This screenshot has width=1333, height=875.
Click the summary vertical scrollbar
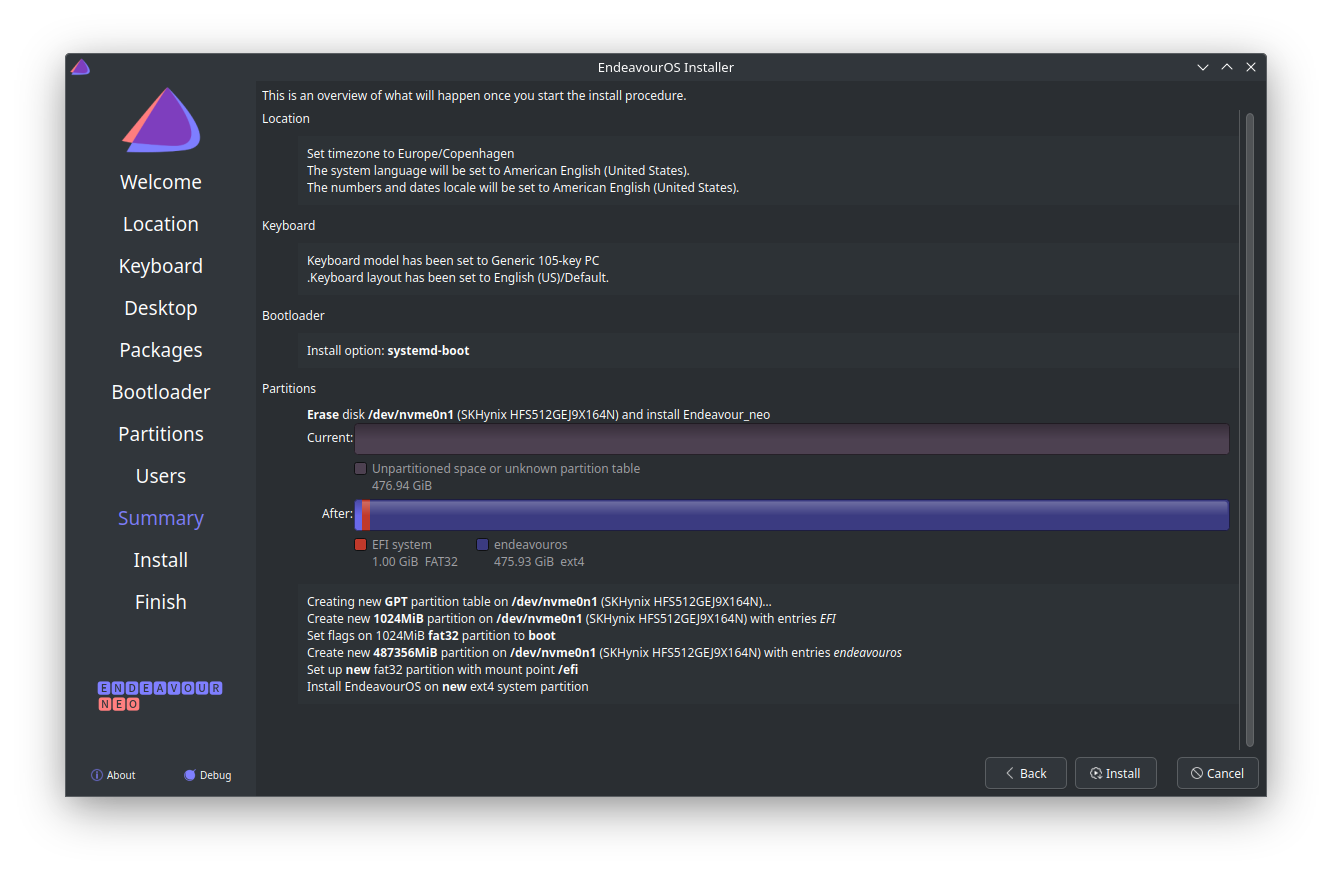tap(1249, 430)
